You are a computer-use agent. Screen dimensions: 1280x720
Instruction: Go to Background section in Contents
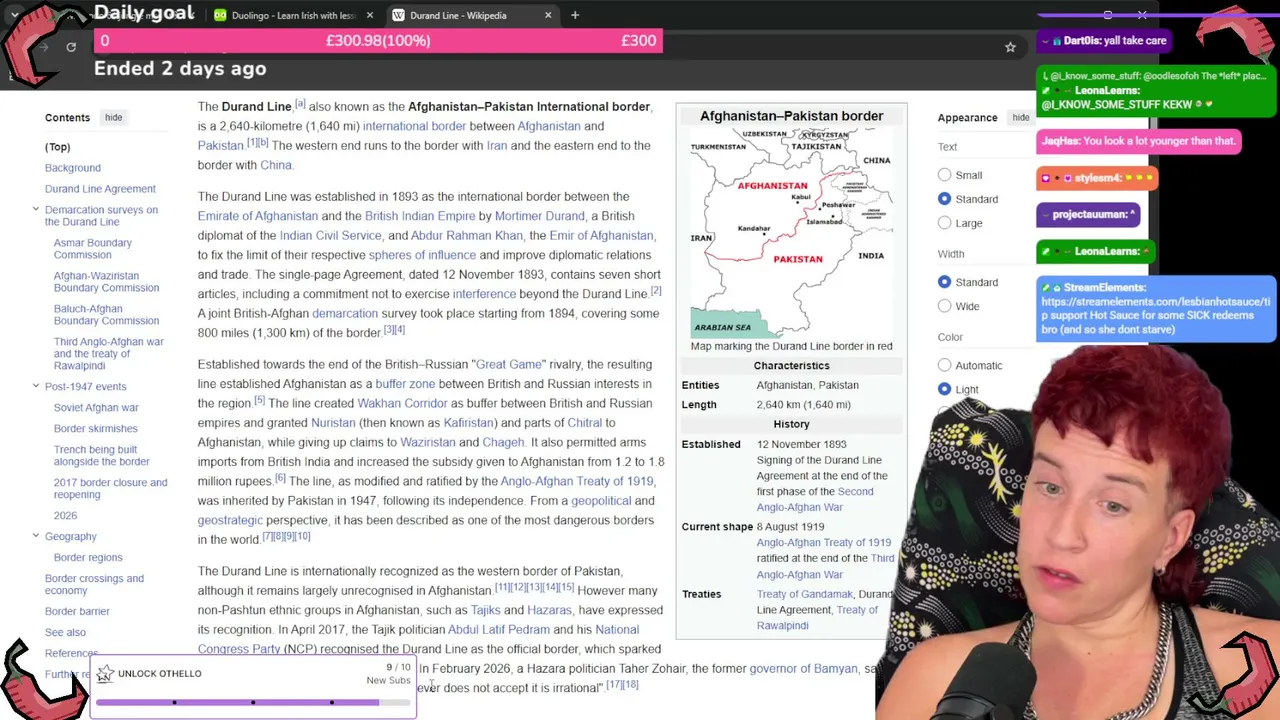(x=73, y=168)
